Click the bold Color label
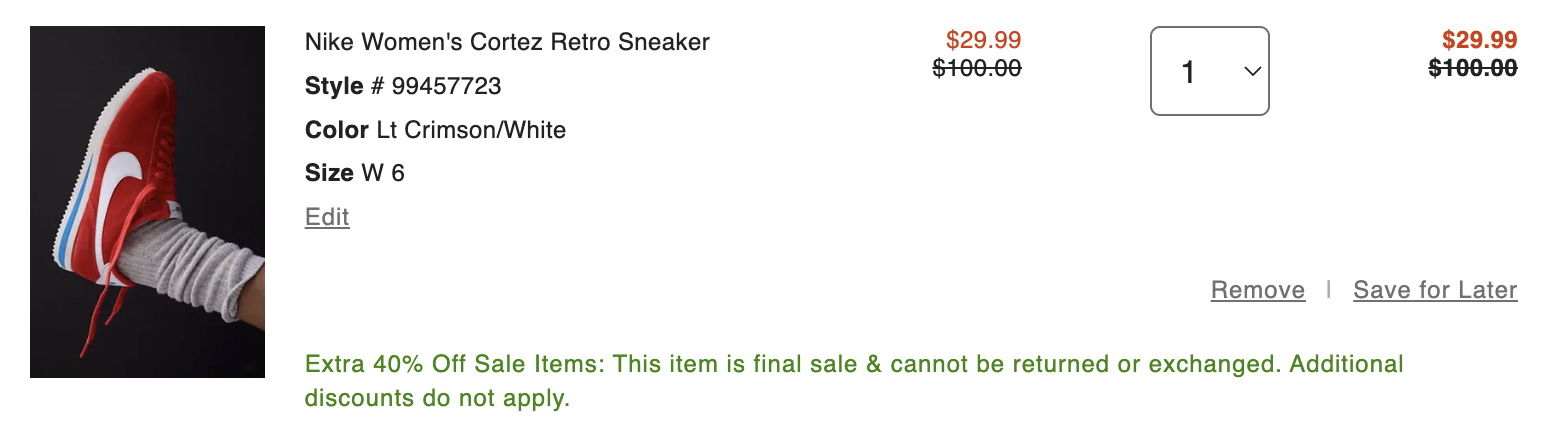The height and width of the screenshot is (436, 1562). click(x=337, y=130)
